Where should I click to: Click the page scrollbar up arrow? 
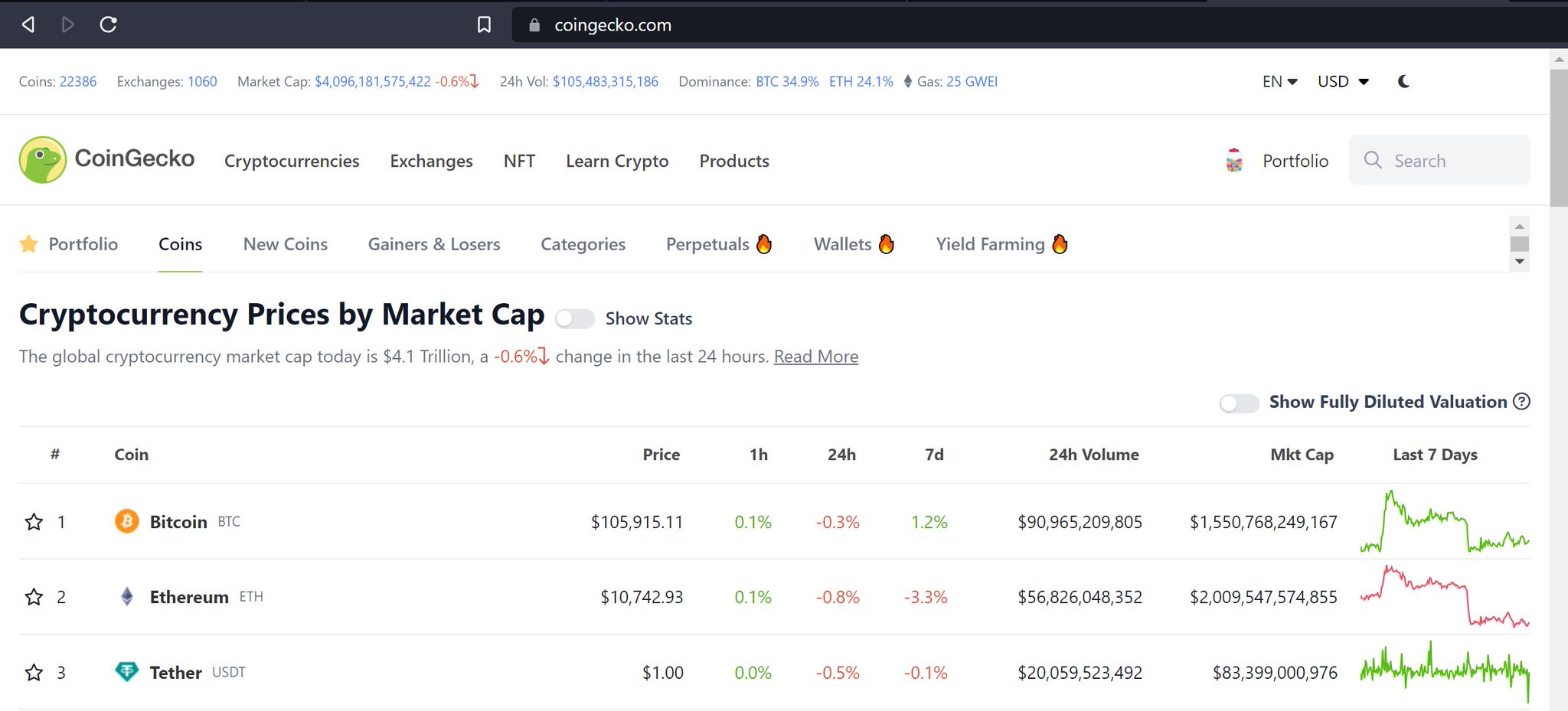1559,59
